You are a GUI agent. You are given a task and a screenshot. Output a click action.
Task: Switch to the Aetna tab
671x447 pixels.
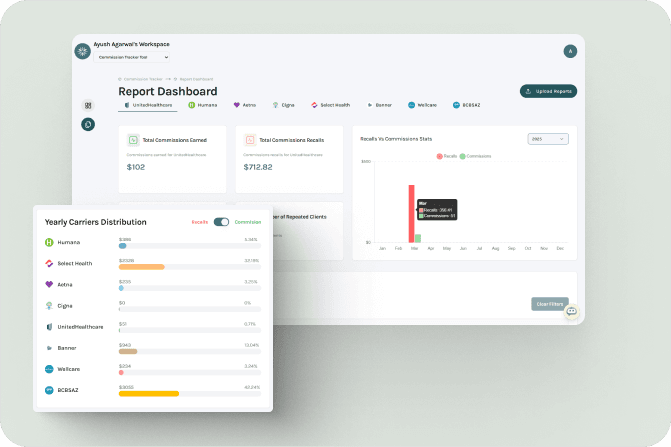click(x=245, y=105)
